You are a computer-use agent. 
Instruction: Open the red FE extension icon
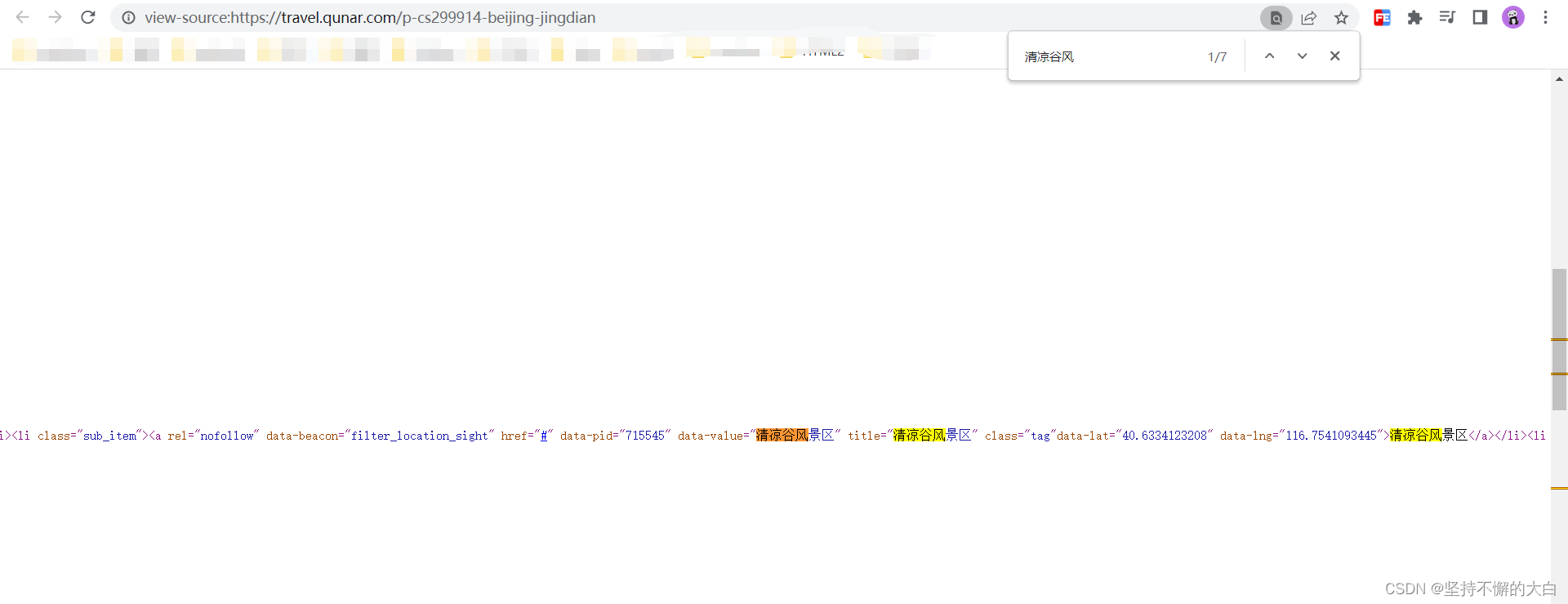tap(1382, 17)
